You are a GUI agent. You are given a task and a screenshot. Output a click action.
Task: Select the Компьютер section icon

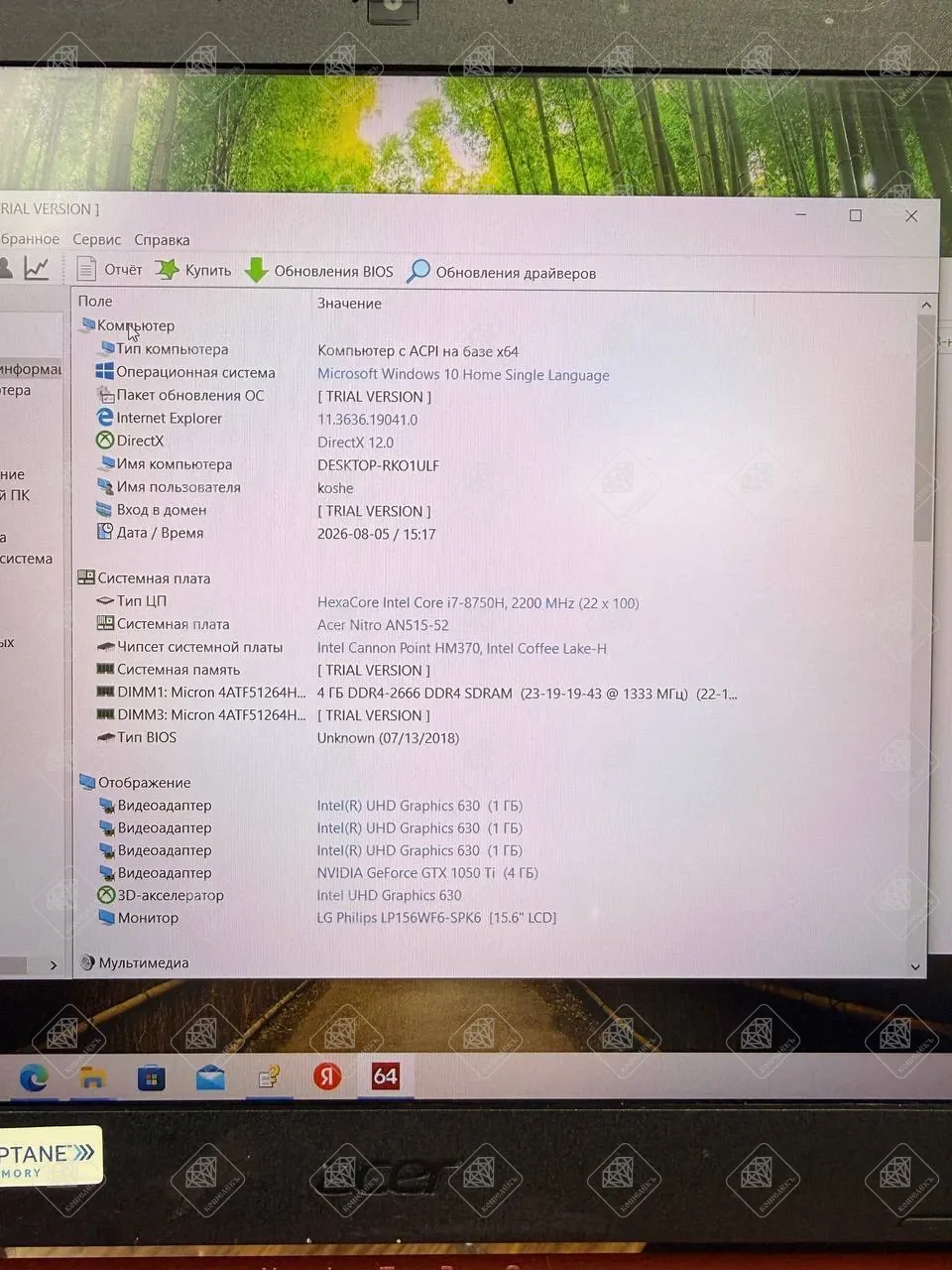87,324
